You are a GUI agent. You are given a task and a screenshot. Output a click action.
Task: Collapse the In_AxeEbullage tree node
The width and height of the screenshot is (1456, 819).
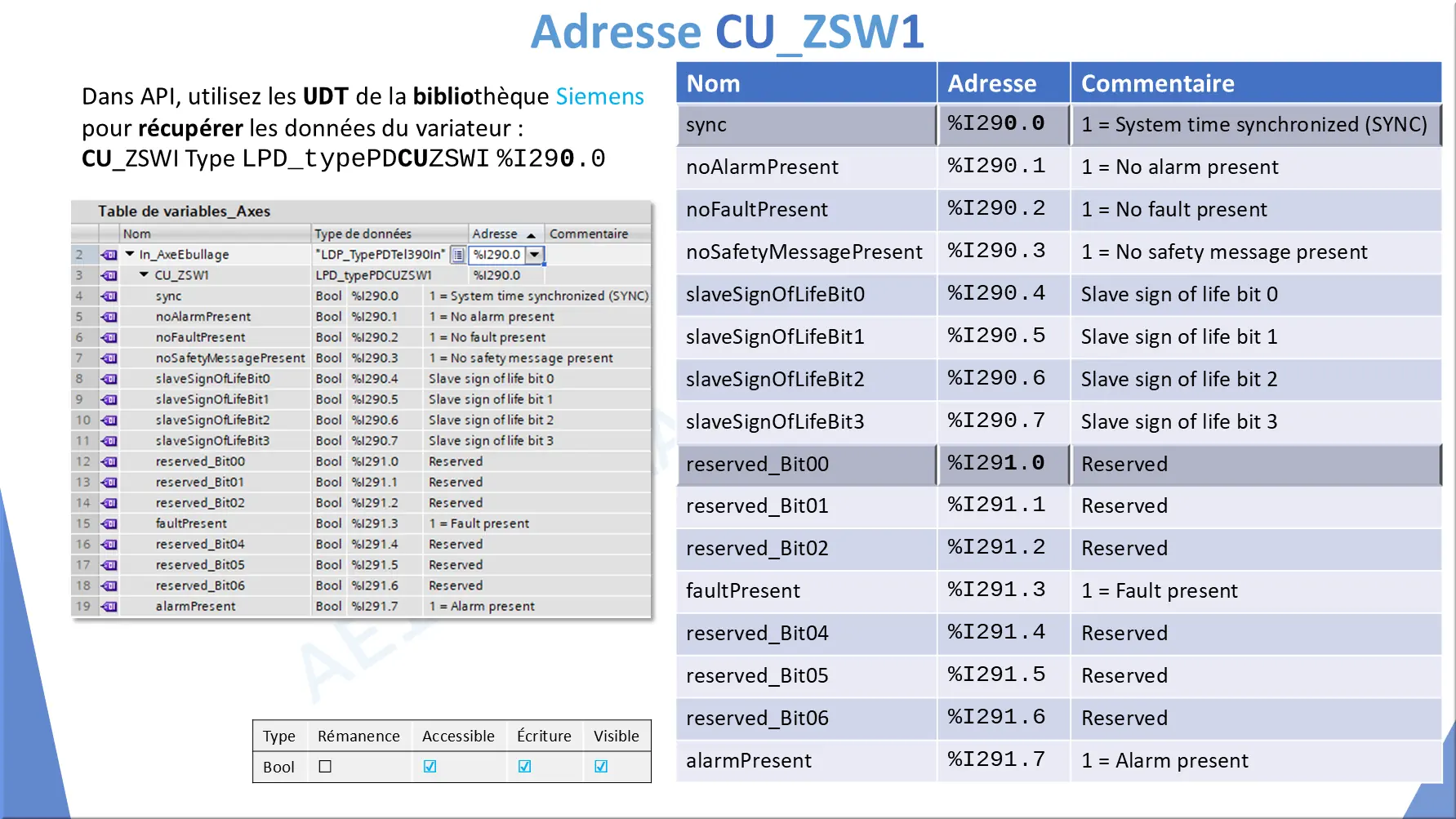click(130, 254)
